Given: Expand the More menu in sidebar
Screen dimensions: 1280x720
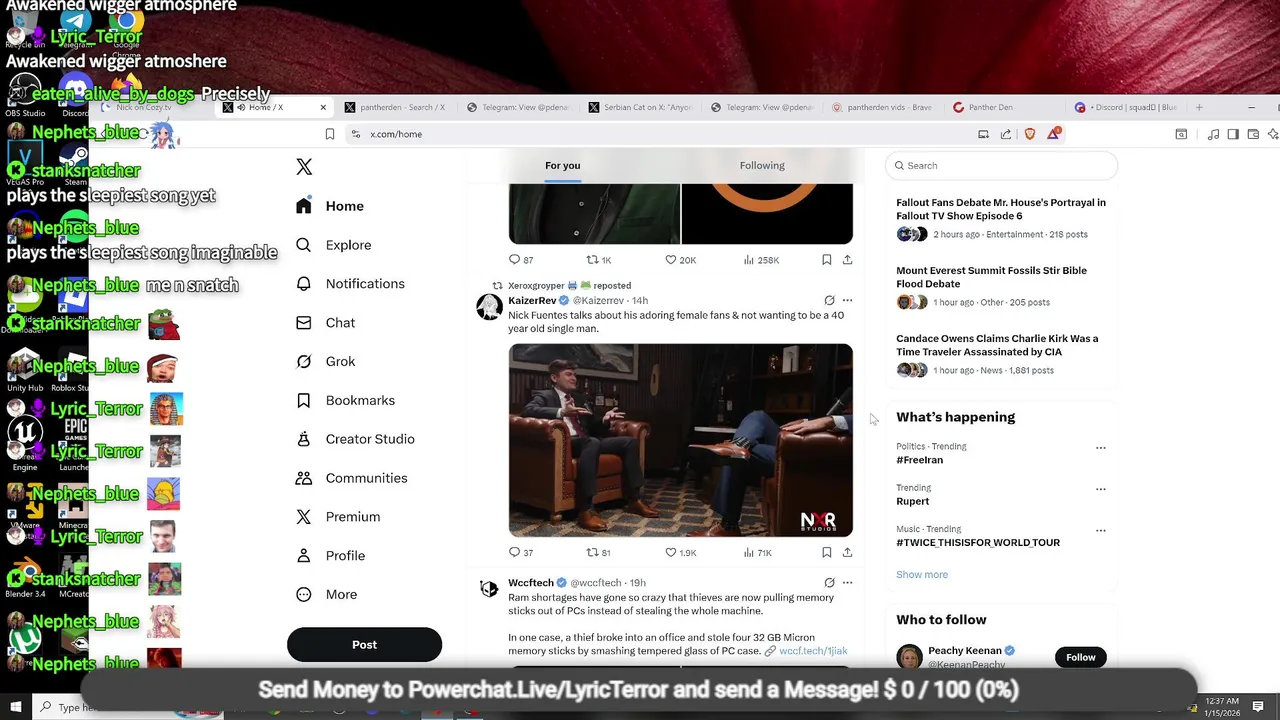Looking at the screenshot, I should pos(326,594).
